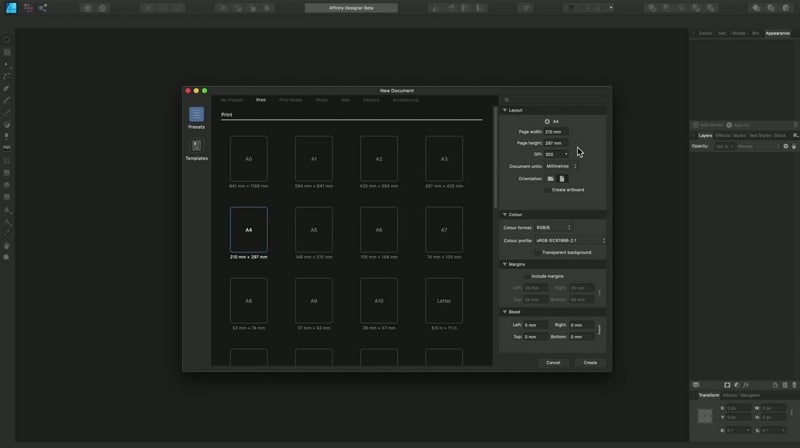Select the A0 page preset

click(248, 159)
